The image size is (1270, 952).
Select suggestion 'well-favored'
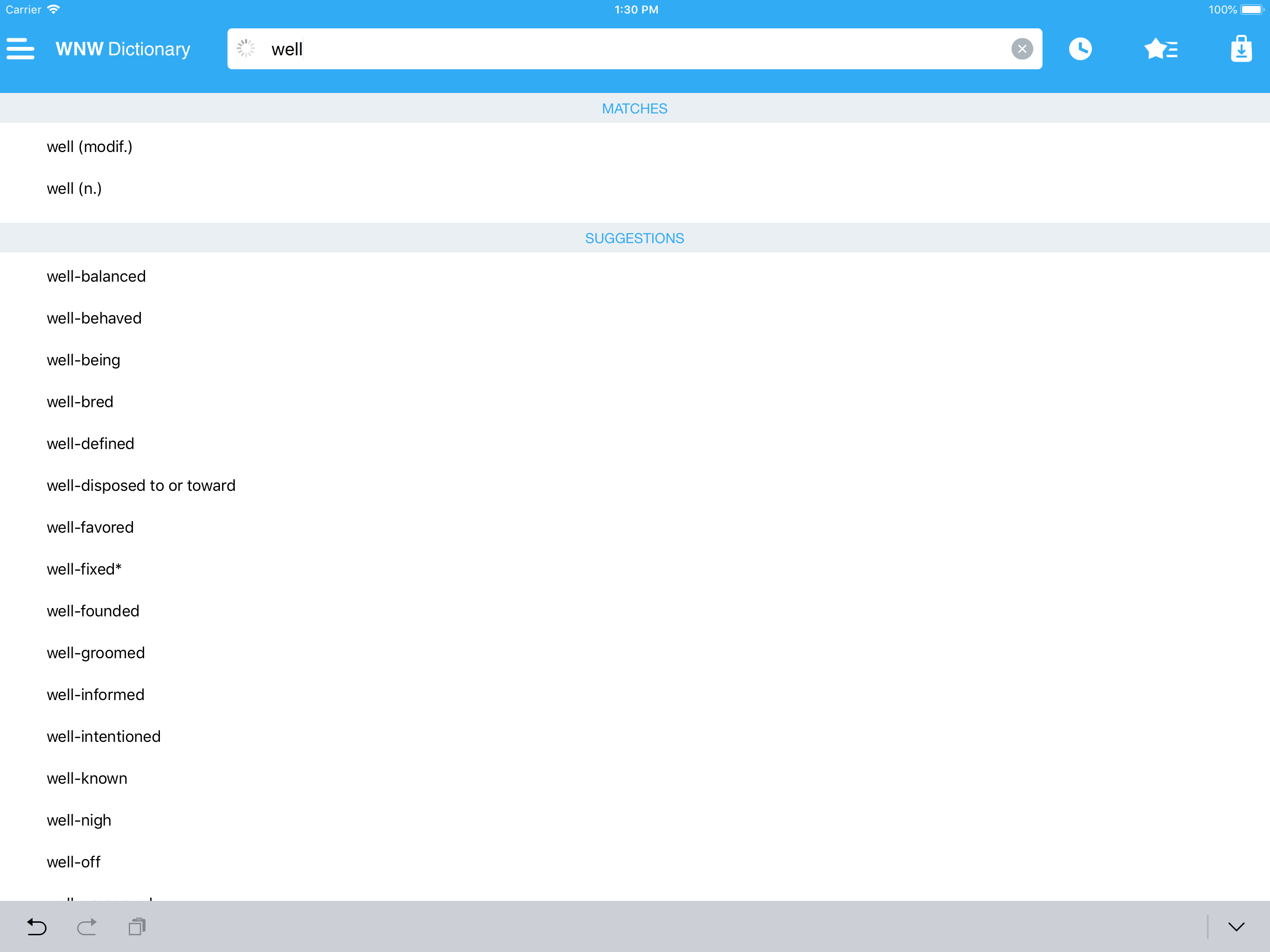[x=635, y=528]
